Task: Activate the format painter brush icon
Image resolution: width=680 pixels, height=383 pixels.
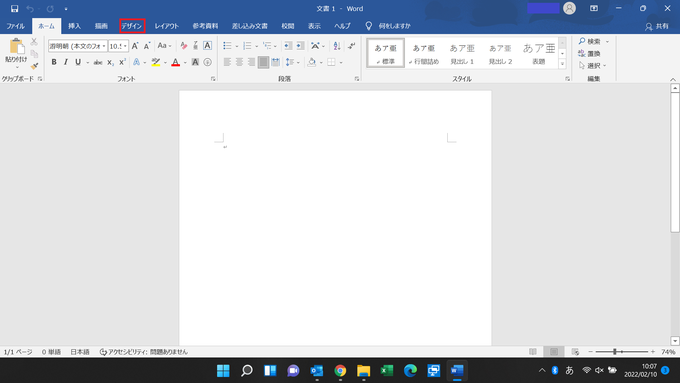Action: 34,66
